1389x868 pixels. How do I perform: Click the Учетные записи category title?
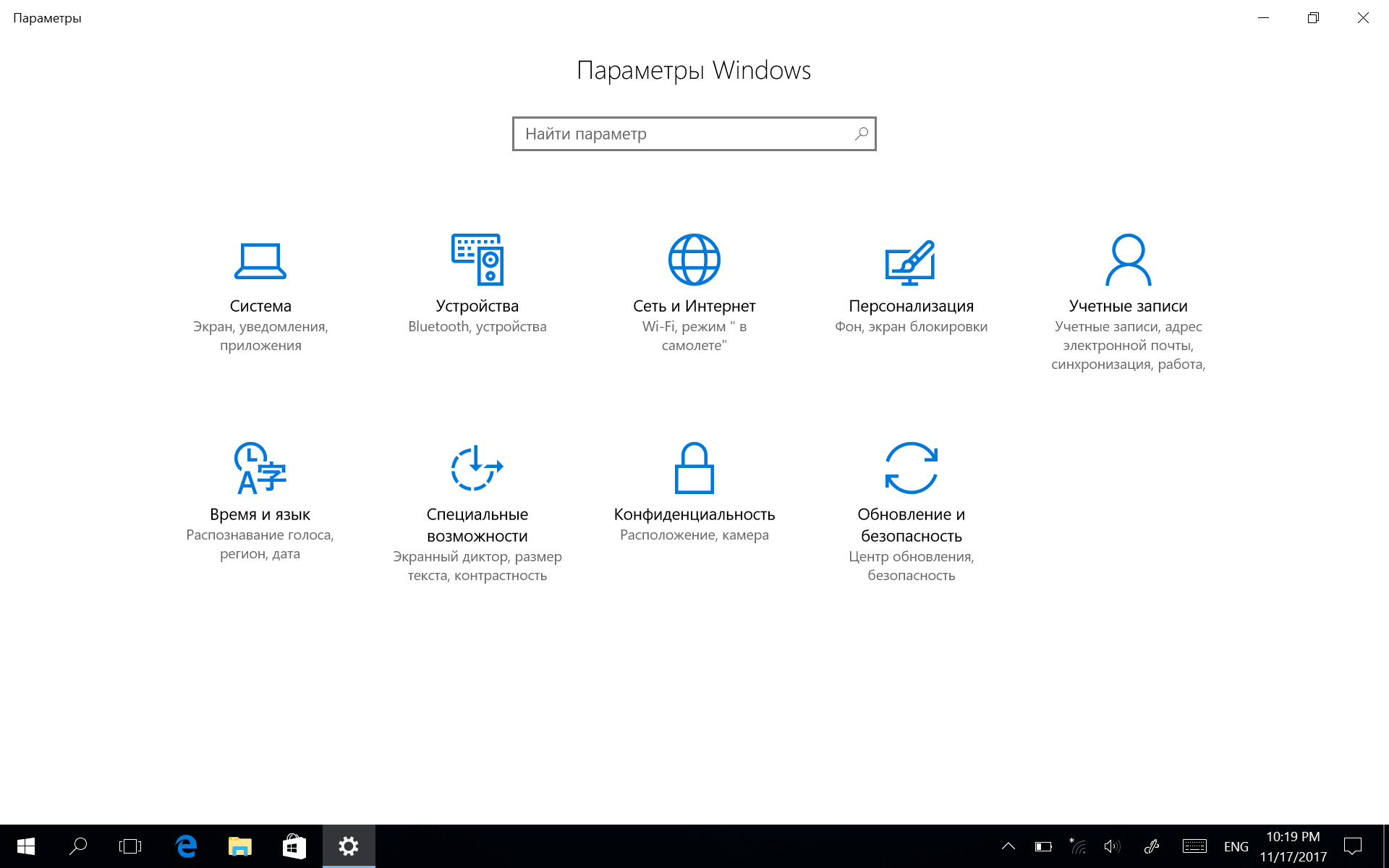(1129, 306)
